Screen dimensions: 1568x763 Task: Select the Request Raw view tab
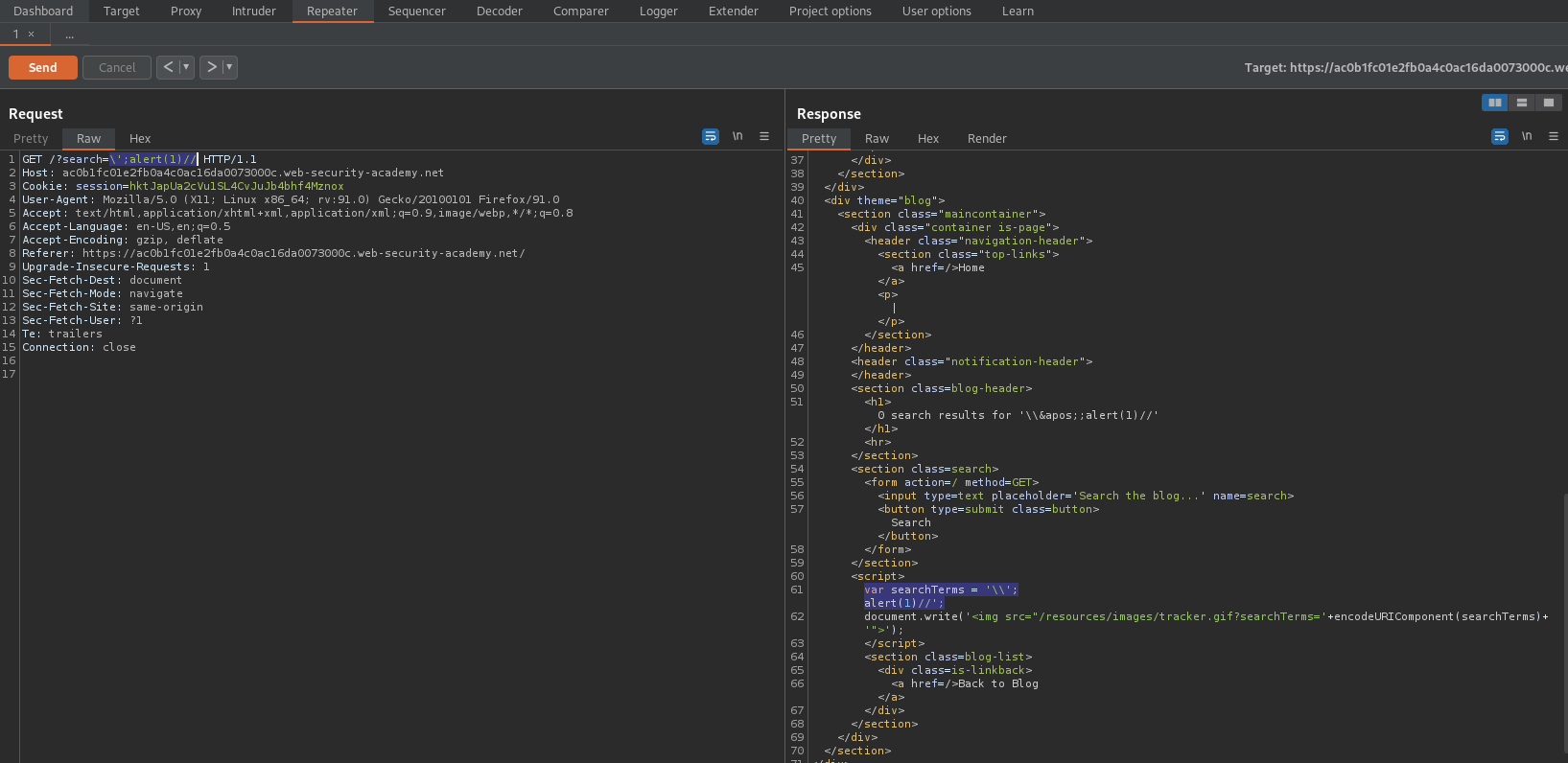[89, 139]
